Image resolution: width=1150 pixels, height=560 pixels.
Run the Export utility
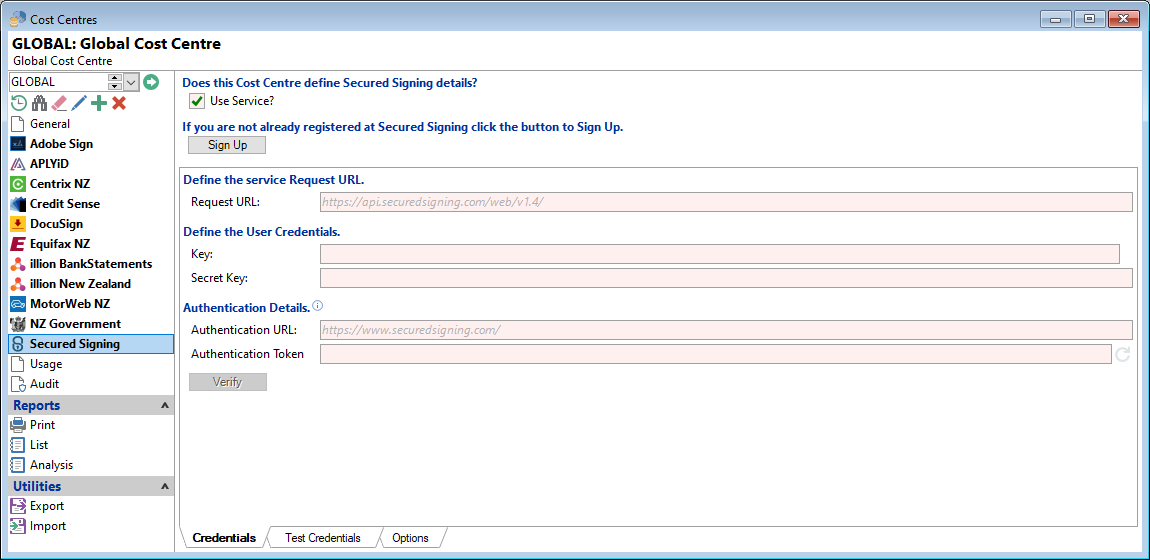point(91,506)
